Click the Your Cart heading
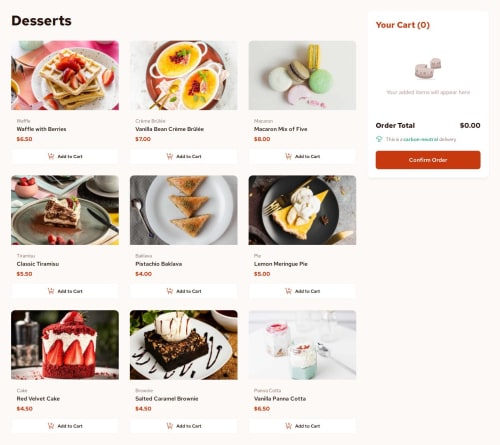 click(403, 25)
